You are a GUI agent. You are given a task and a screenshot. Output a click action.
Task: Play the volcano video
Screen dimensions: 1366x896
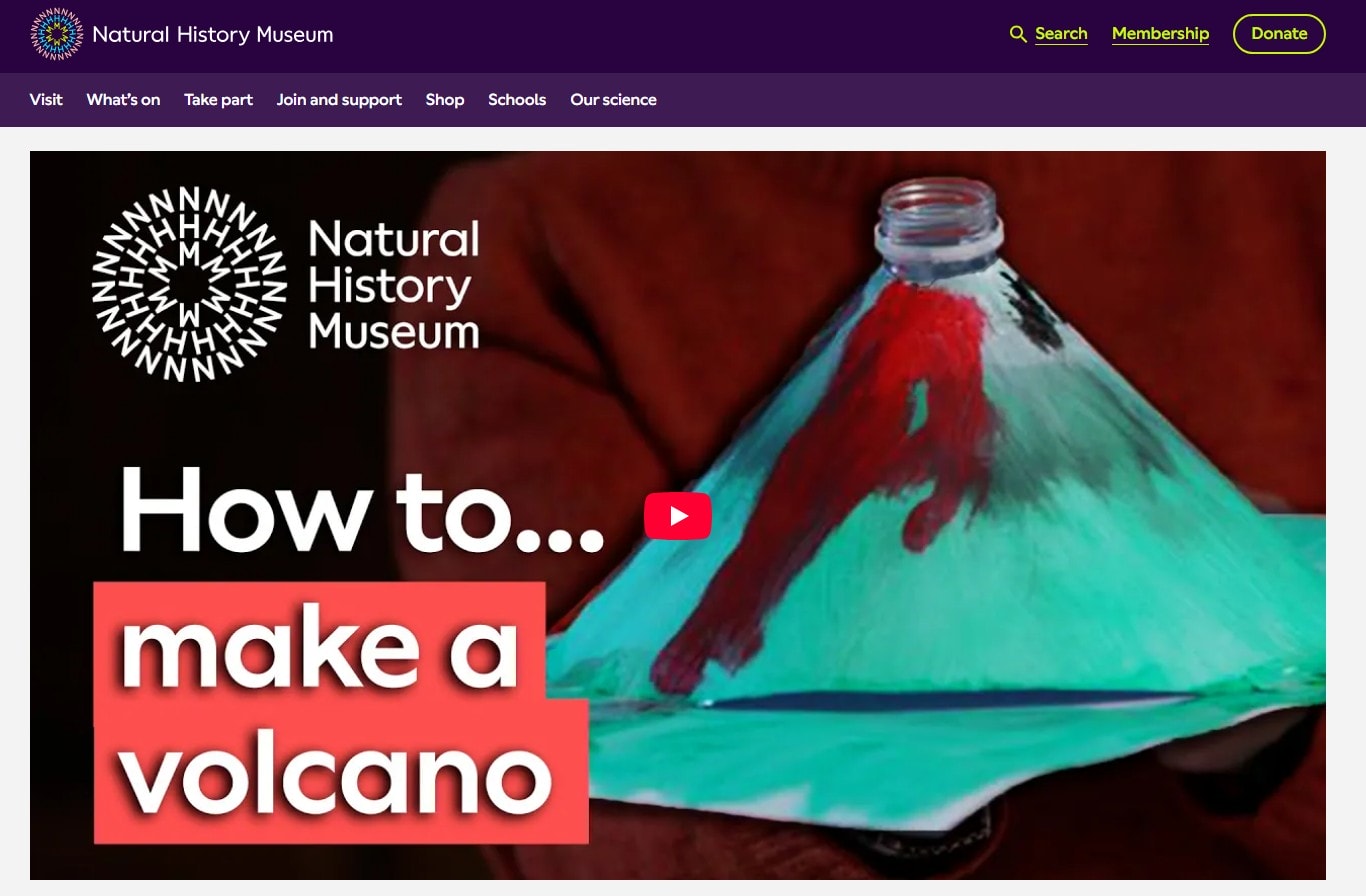click(x=678, y=516)
